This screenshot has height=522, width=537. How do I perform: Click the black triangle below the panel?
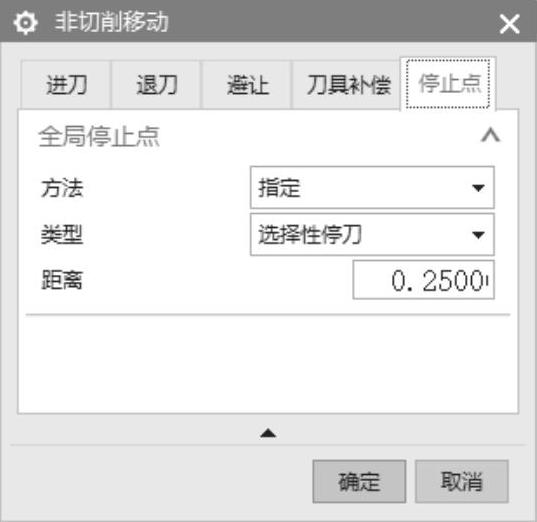(x=268, y=434)
